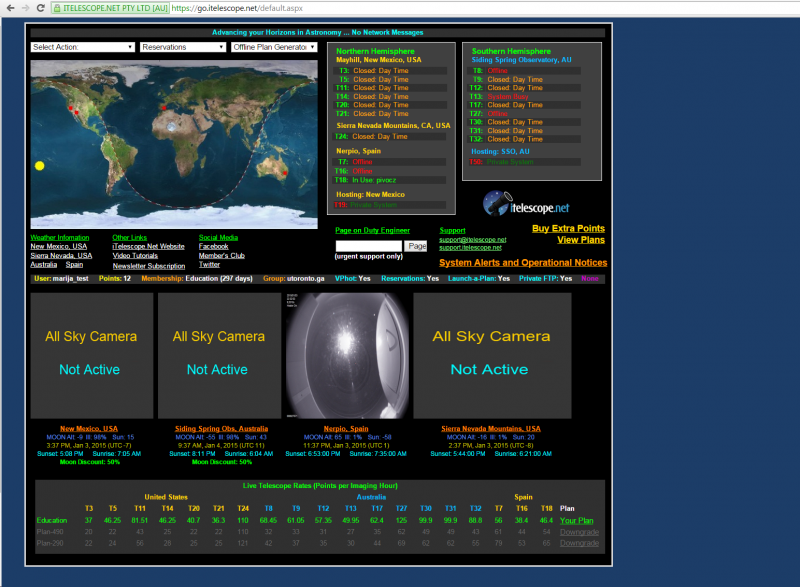Click Downgrade link for Plan-490

[x=579, y=532]
